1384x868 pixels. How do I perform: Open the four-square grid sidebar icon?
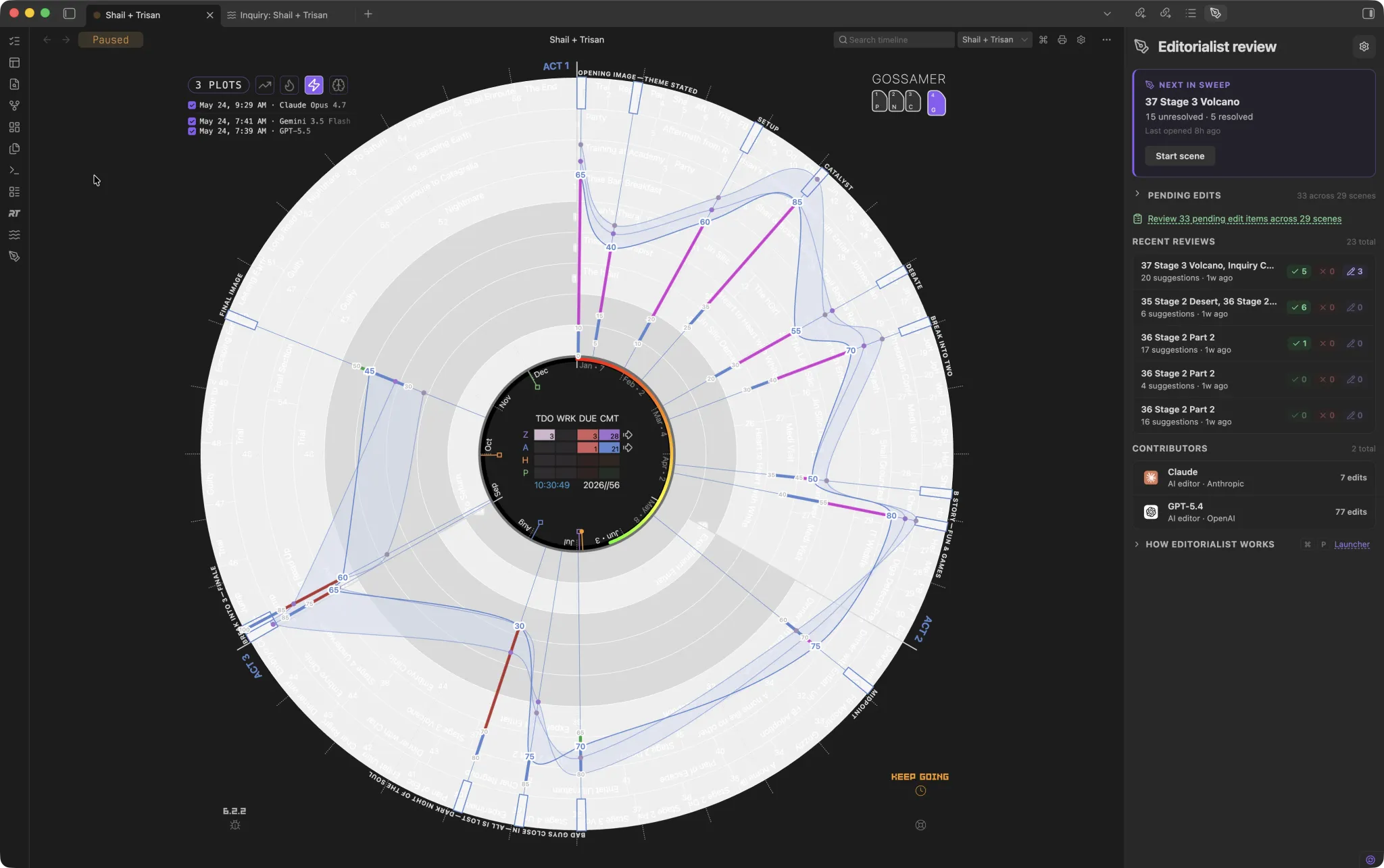(x=14, y=127)
